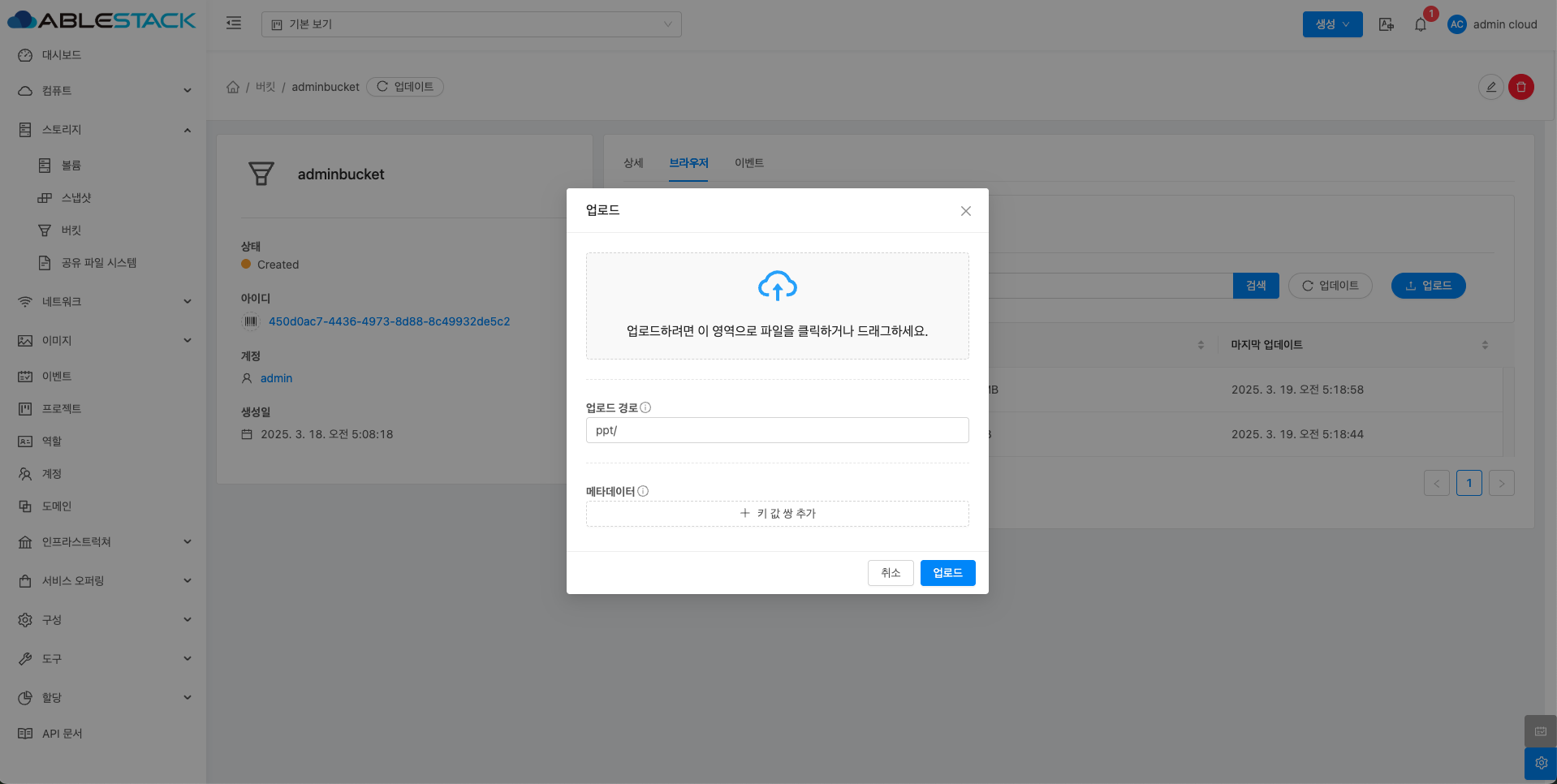
Task: Click the edit pencil icon
Action: tap(1490, 87)
